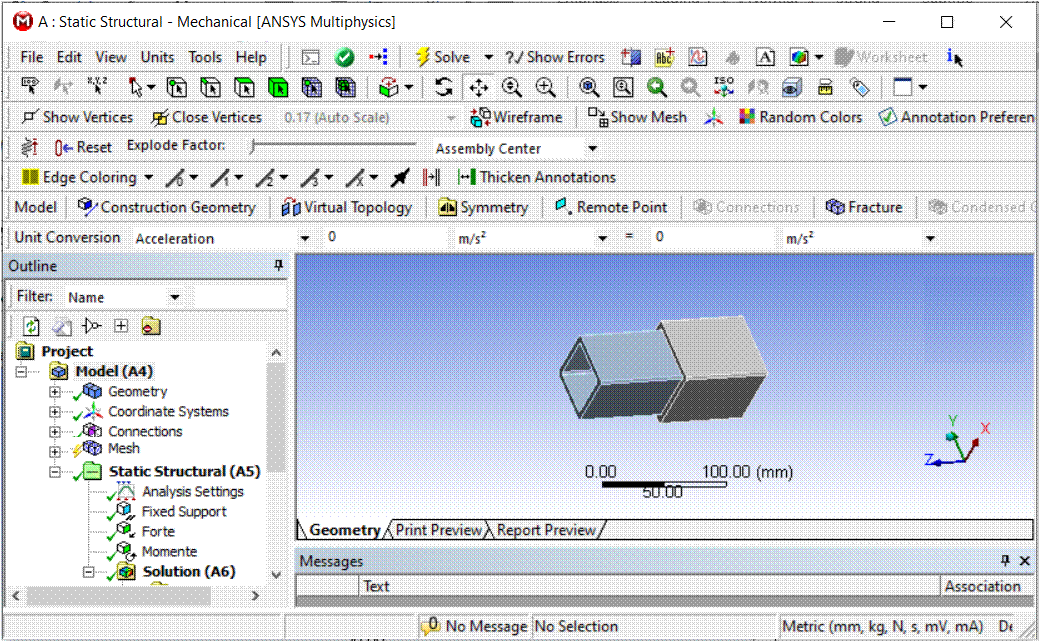Click the Remote Point button

[611, 207]
